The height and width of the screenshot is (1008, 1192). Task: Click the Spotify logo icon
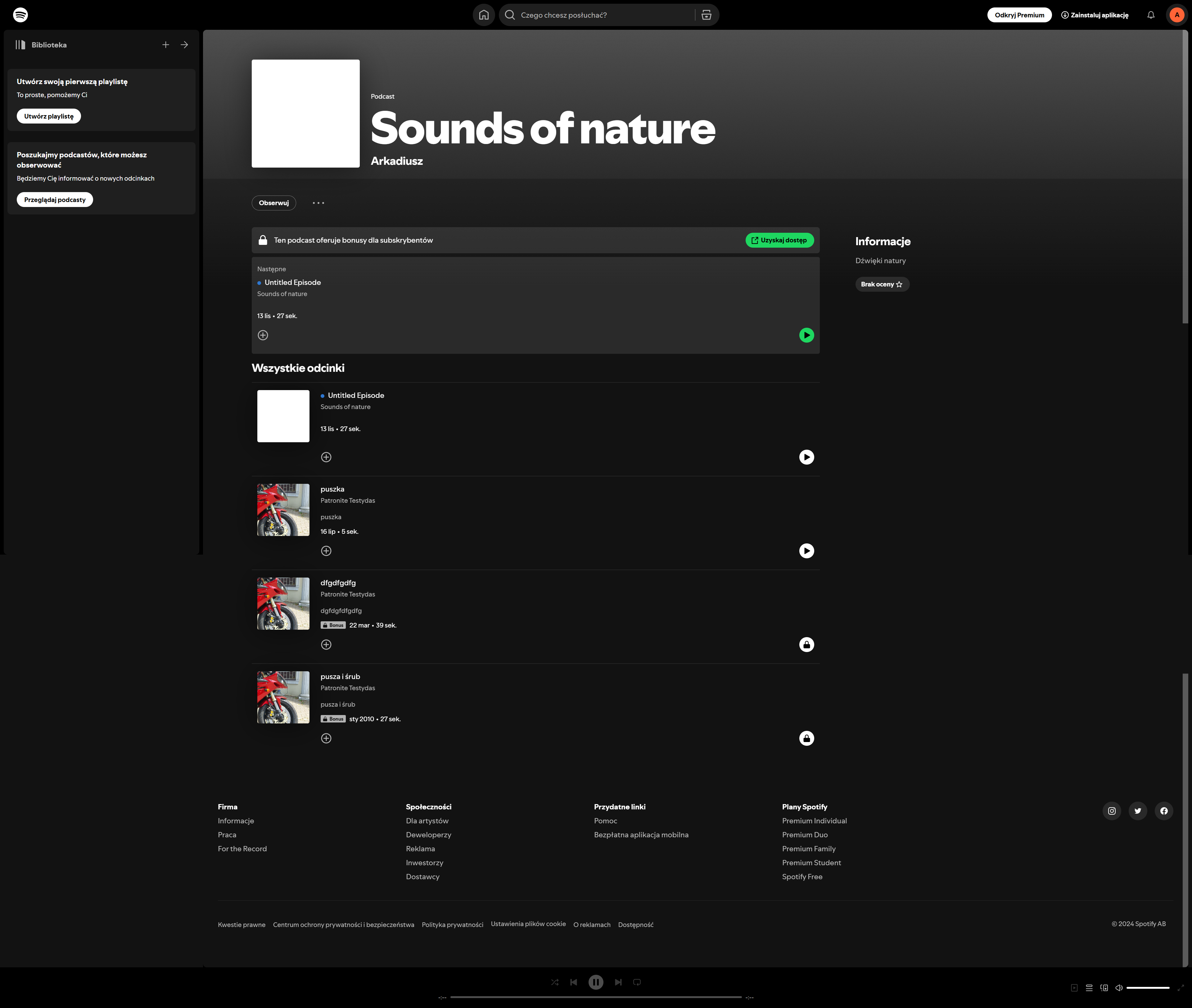click(20, 15)
